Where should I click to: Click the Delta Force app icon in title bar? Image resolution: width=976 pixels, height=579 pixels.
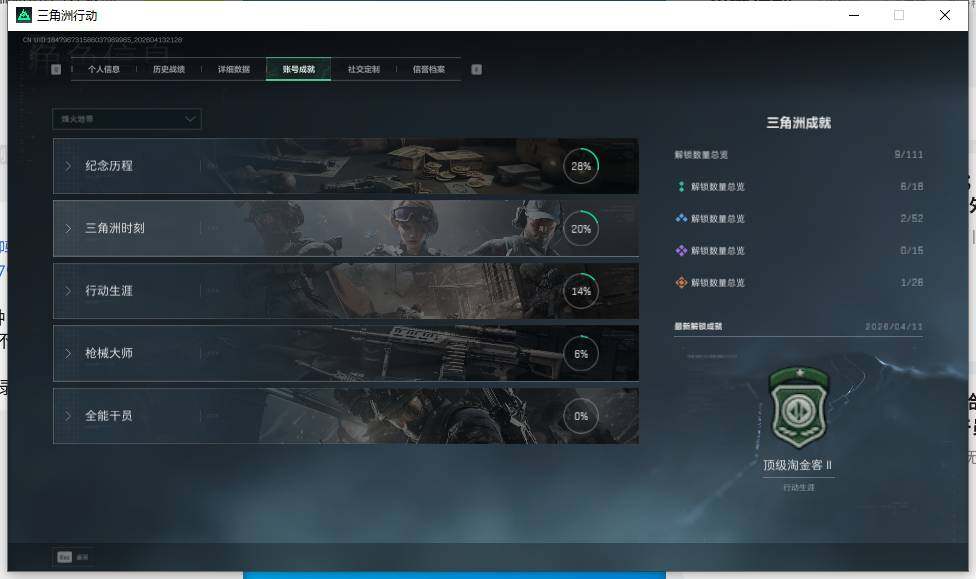tap(24, 15)
